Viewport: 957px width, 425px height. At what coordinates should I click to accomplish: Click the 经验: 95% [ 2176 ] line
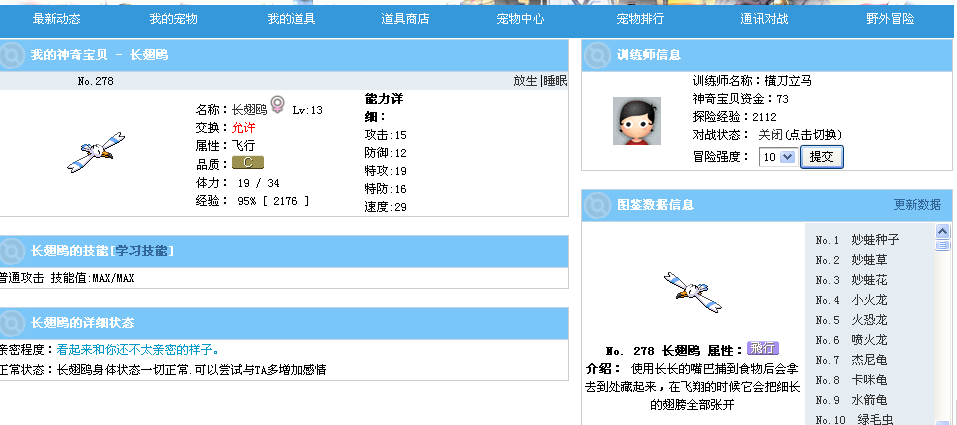(252, 201)
